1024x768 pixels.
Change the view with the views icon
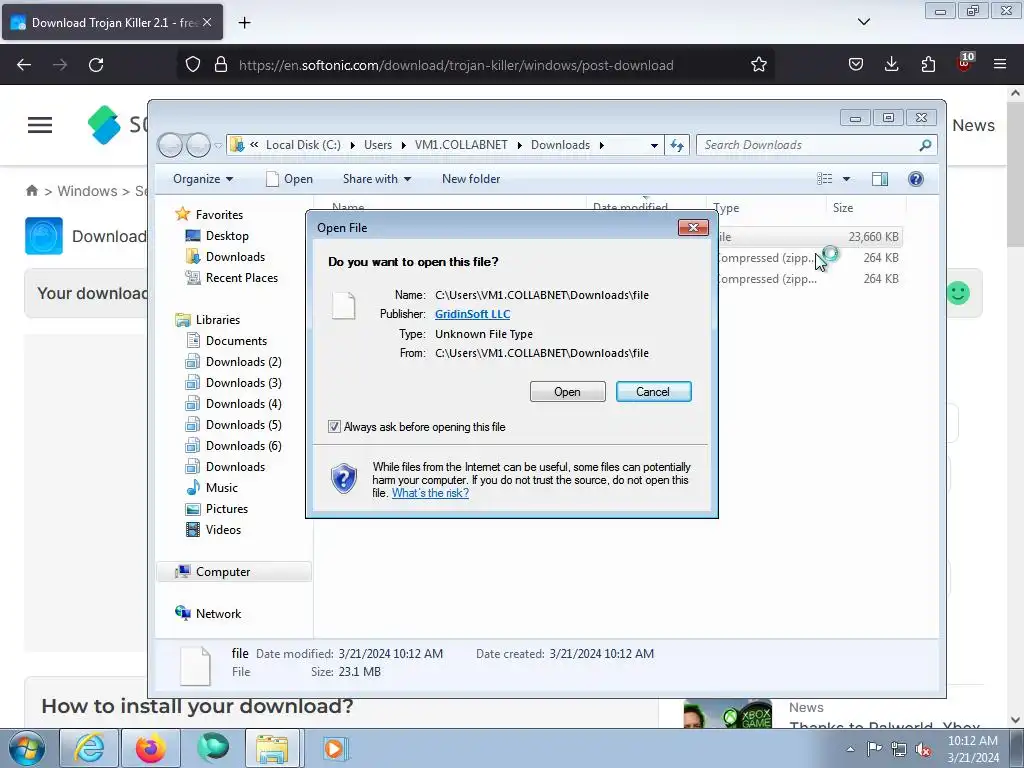coord(825,179)
